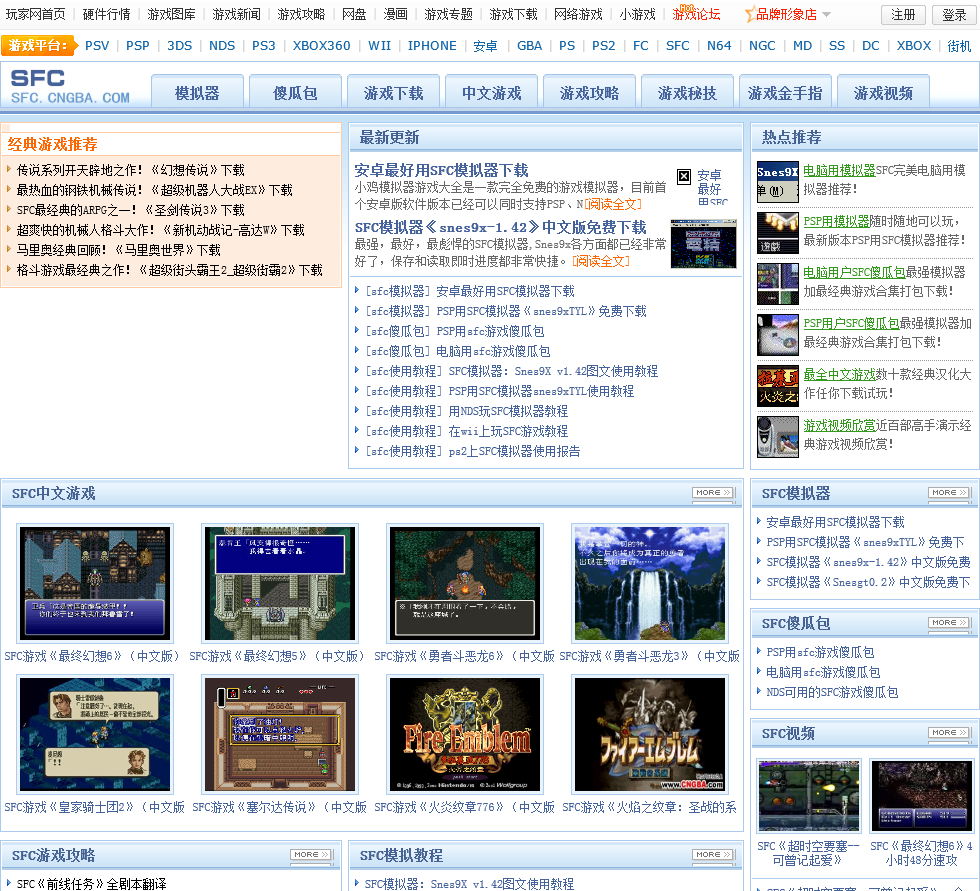Open the 游戏攻略 tab
Screen dimensions: 980x891
589,92
